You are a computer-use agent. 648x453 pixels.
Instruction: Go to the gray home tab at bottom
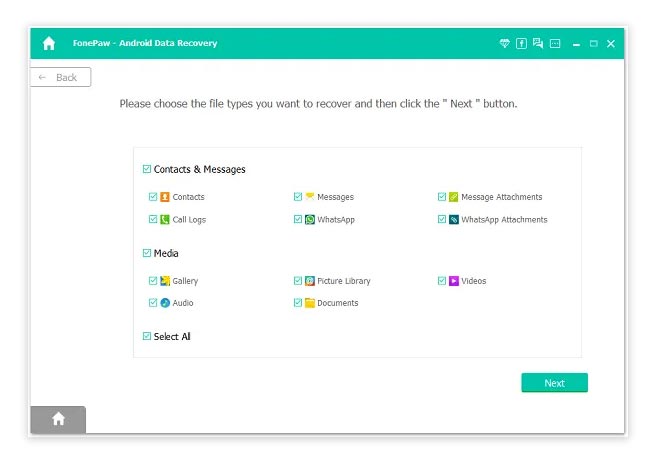coord(58,419)
